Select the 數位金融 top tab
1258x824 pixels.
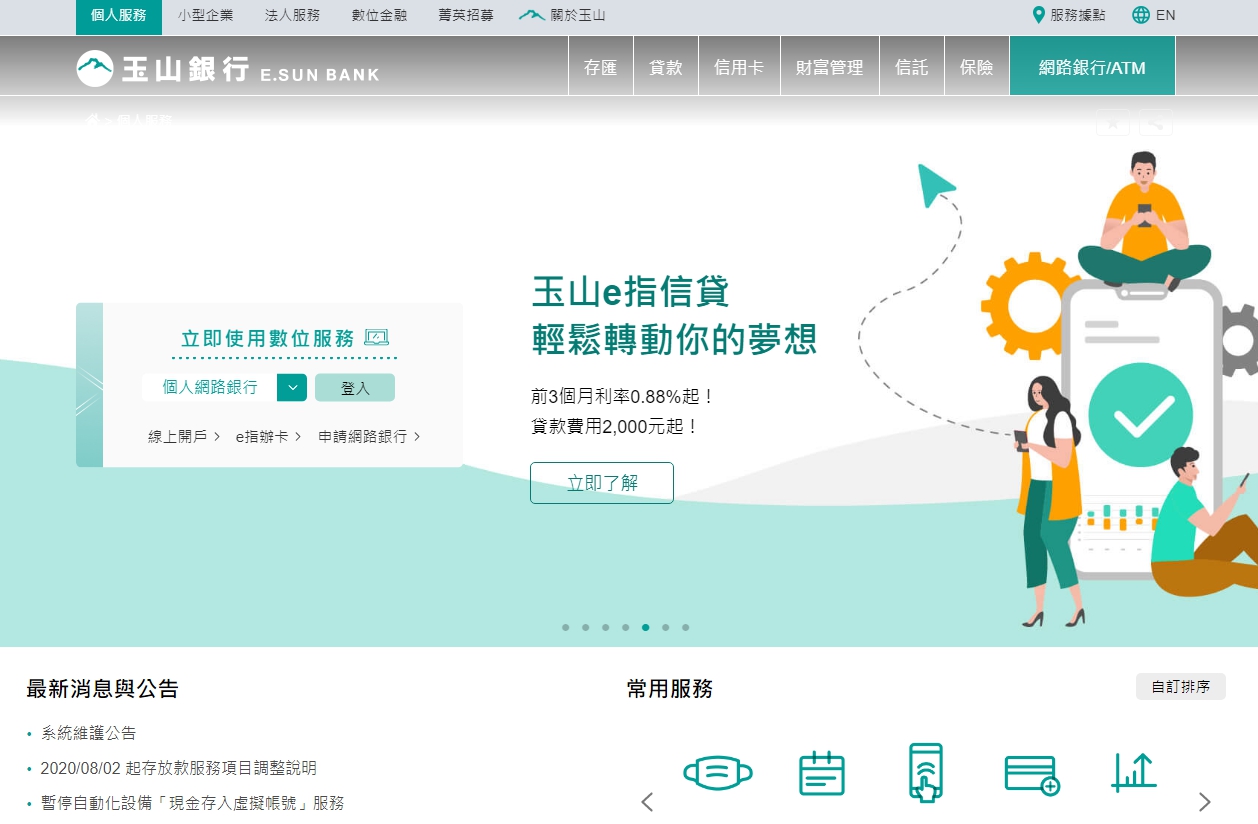pyautogui.click(x=379, y=16)
